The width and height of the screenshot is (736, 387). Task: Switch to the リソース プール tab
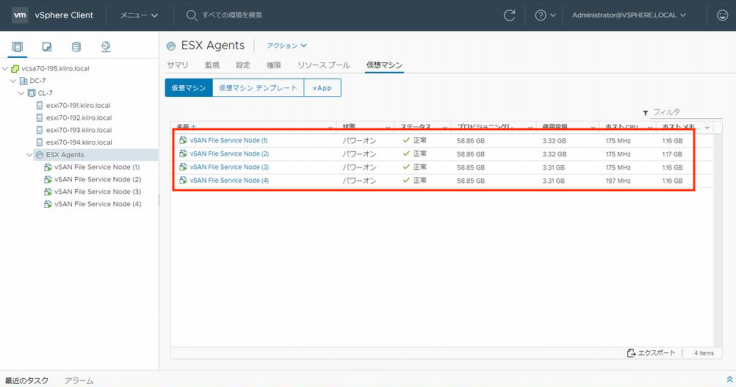tap(323, 65)
